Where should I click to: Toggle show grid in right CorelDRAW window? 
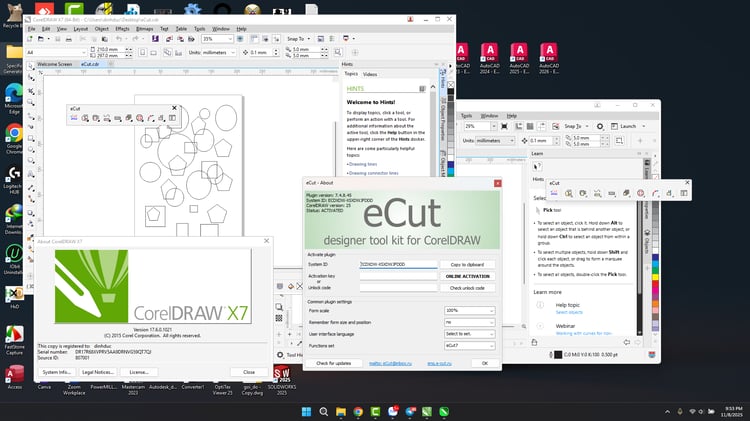(530, 126)
